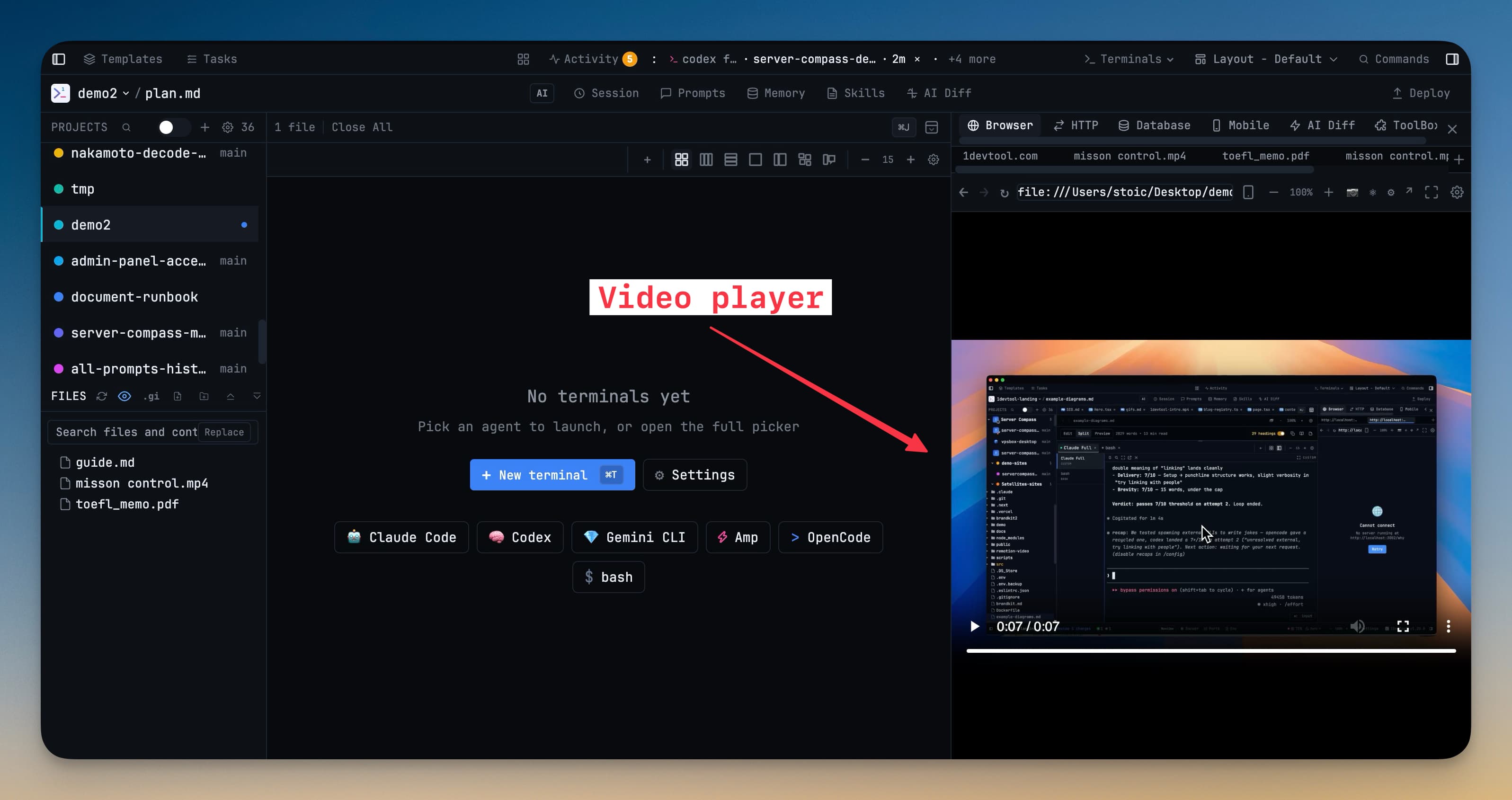Select the 2x2 grid terminal layout
Screen dimensions: 1512x800
(682, 160)
